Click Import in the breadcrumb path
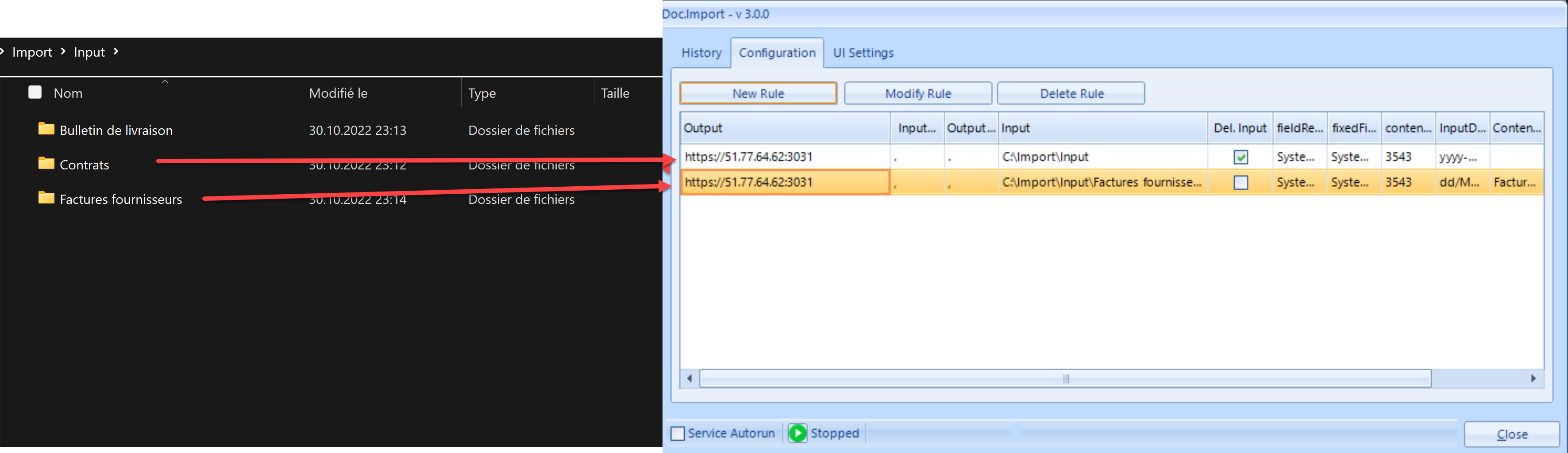1568x453 pixels. pyautogui.click(x=32, y=52)
